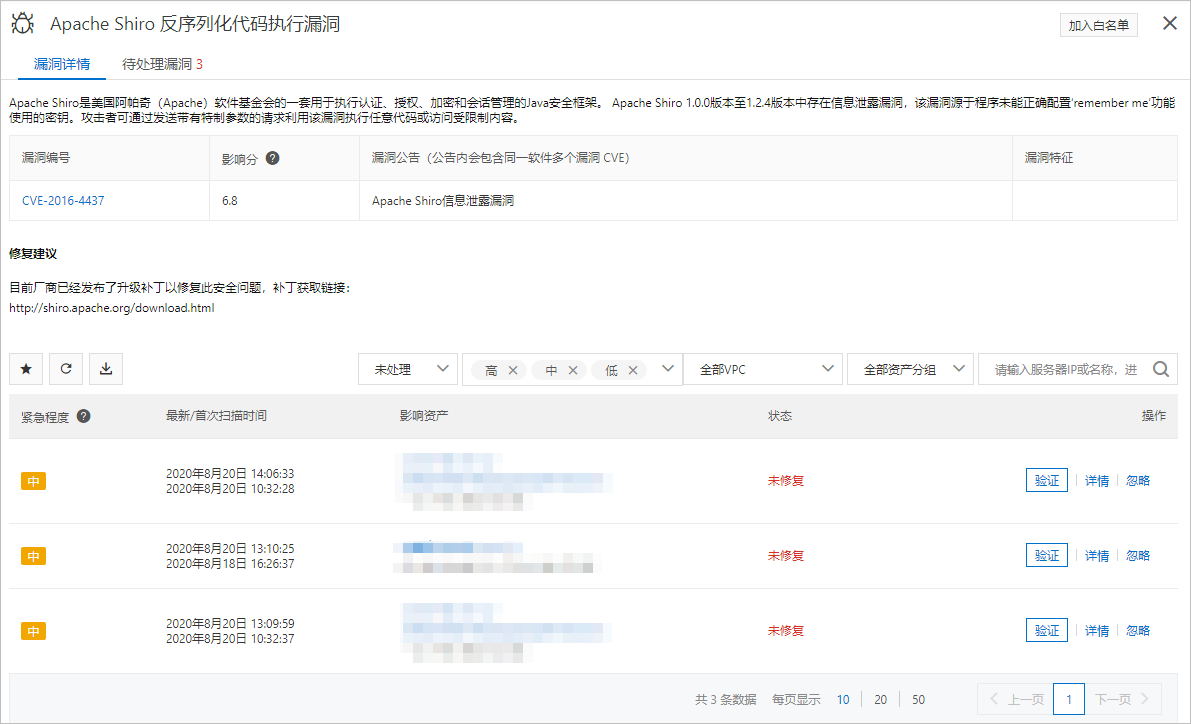Show 20 items per page
The width and height of the screenshot is (1191, 724).
coord(880,700)
